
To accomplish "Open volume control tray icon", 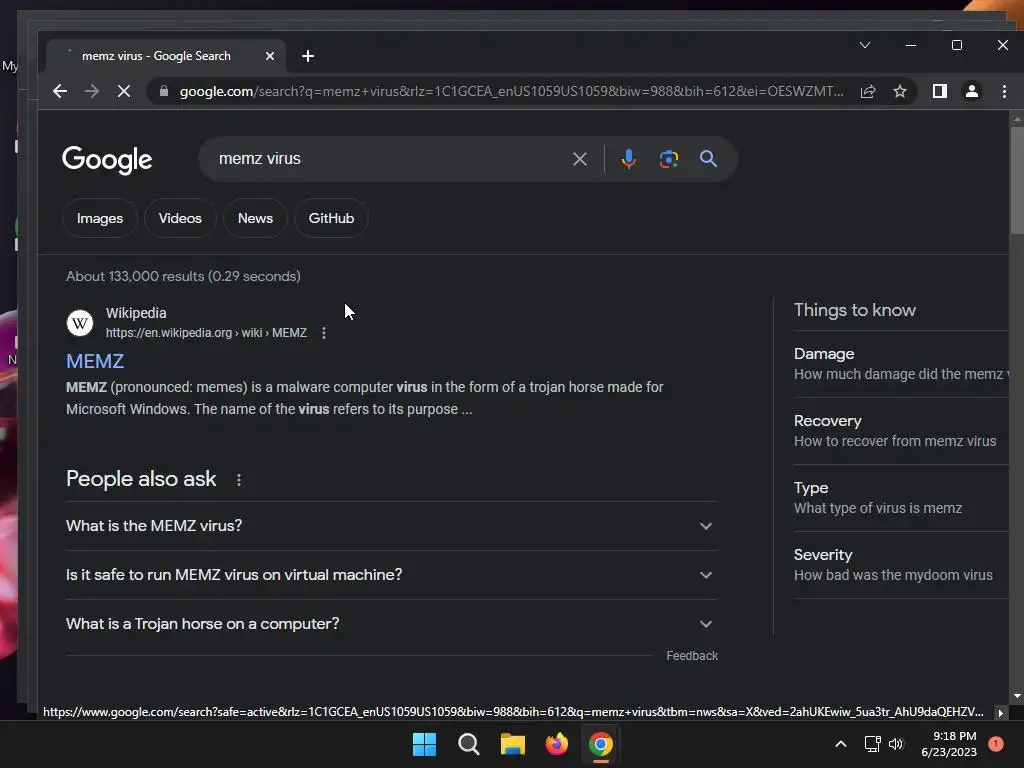I will tap(896, 744).
